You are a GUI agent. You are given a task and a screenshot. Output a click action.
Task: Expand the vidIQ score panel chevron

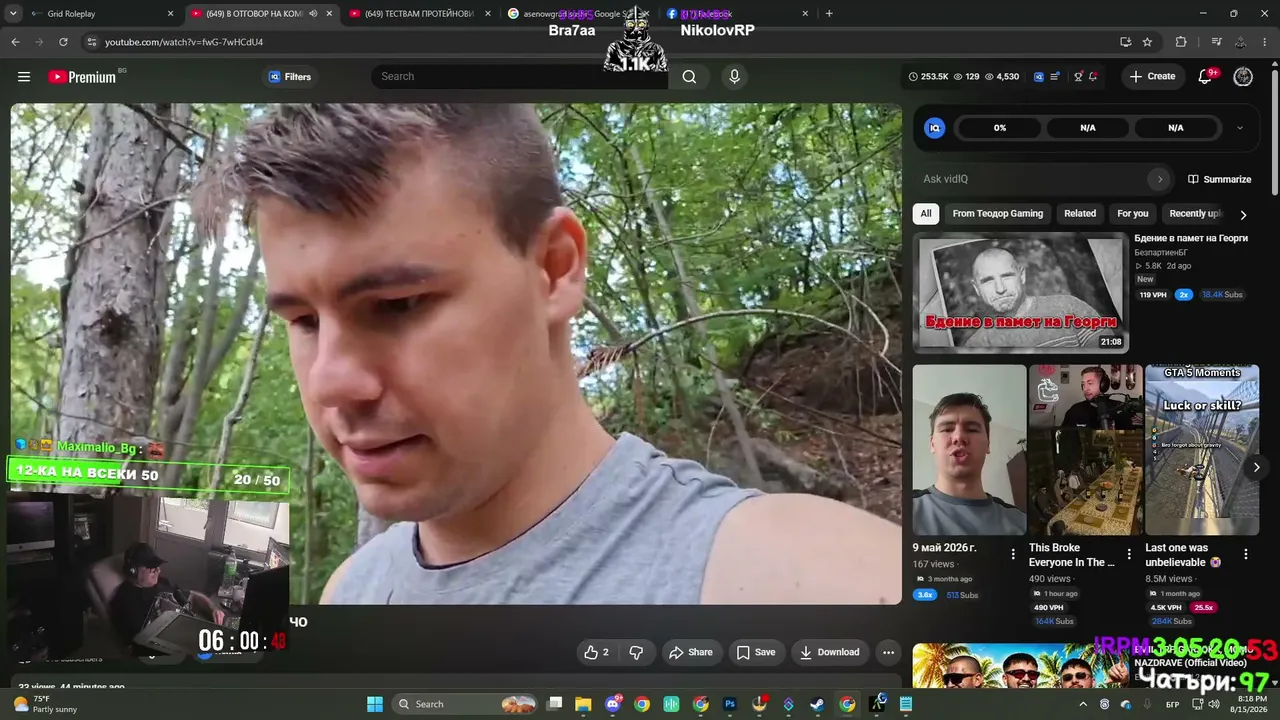coord(1240,128)
